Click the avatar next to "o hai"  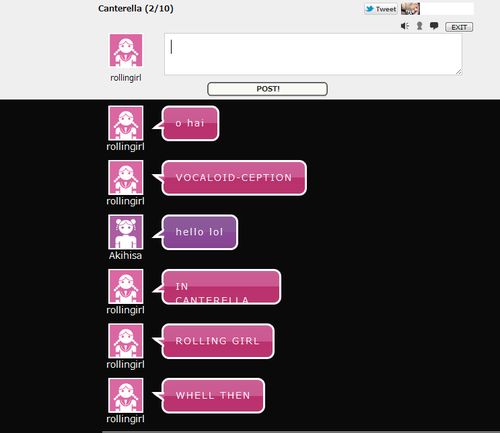(126, 123)
